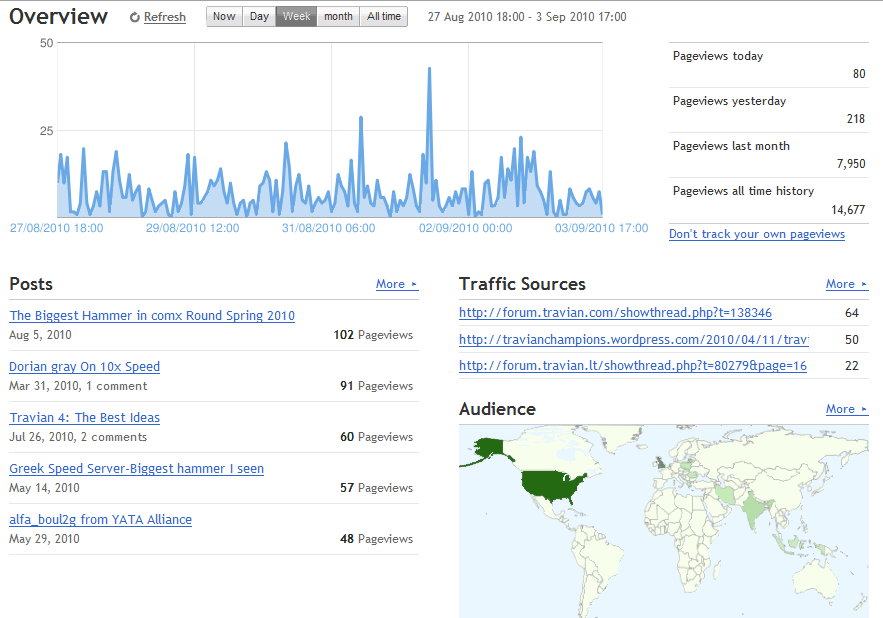
Task: Open travianchampions.wordpress.com referrer link
Action: tap(633, 340)
